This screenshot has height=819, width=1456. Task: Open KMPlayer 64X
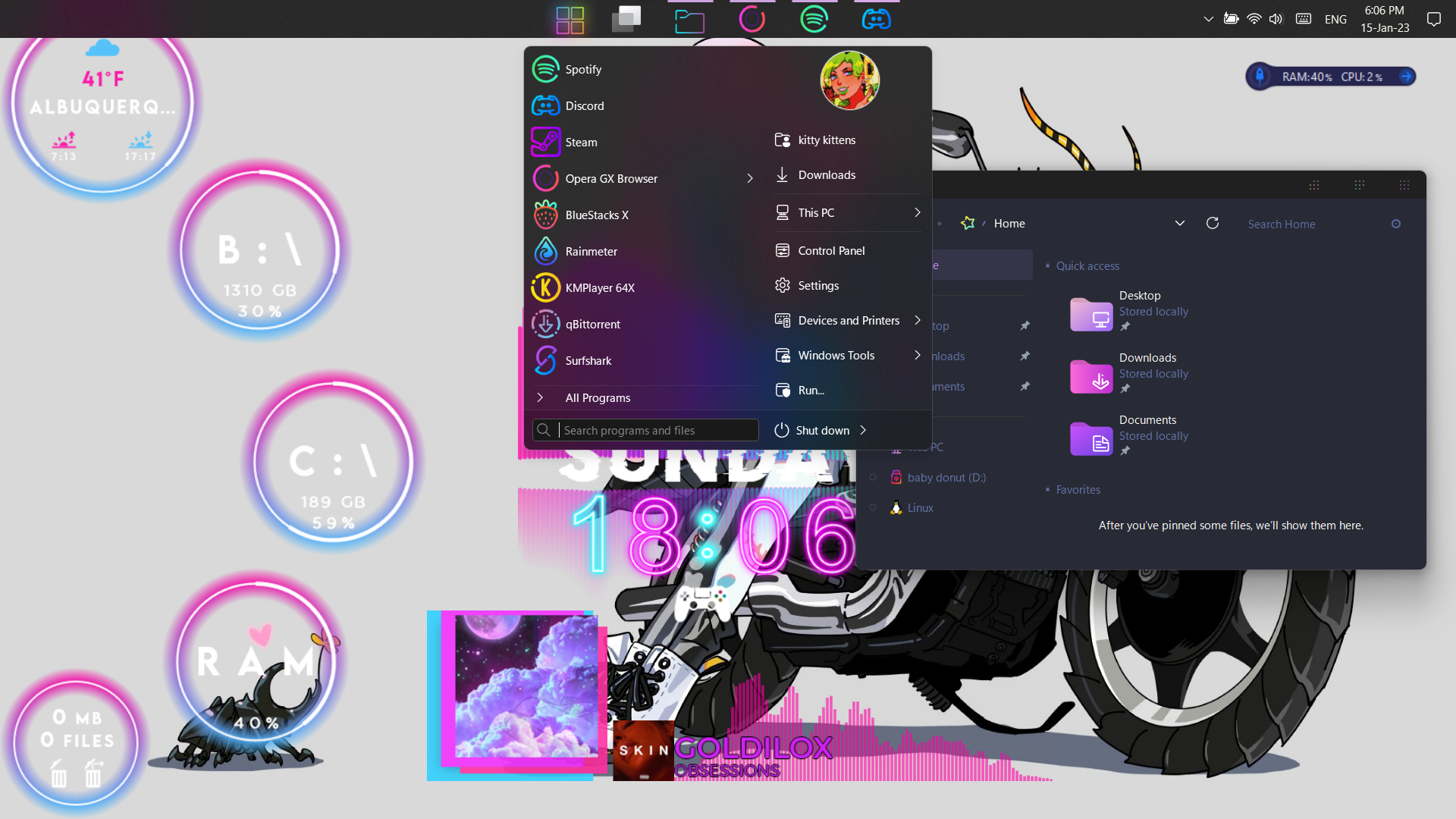click(x=643, y=287)
